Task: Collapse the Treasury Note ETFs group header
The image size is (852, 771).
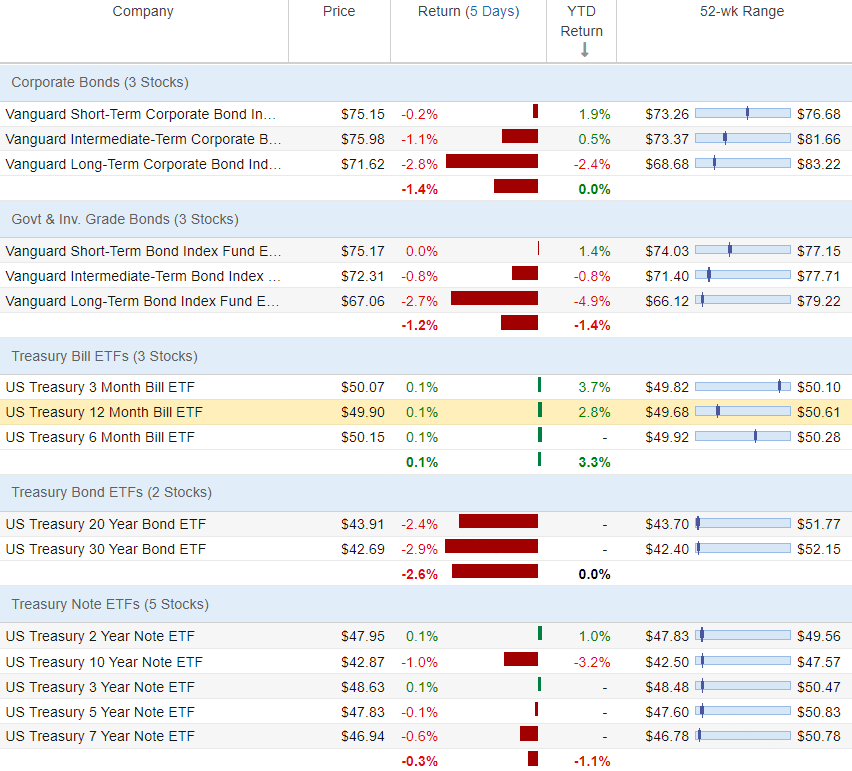Action: coord(426,604)
